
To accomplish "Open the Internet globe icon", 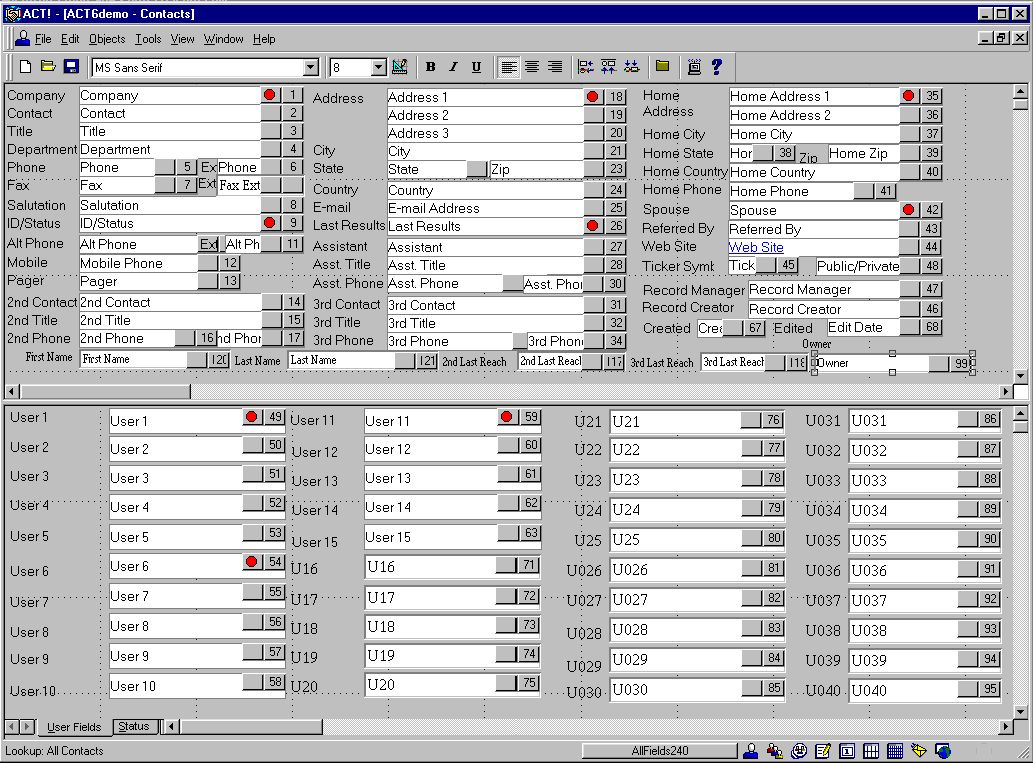I will click(x=943, y=750).
